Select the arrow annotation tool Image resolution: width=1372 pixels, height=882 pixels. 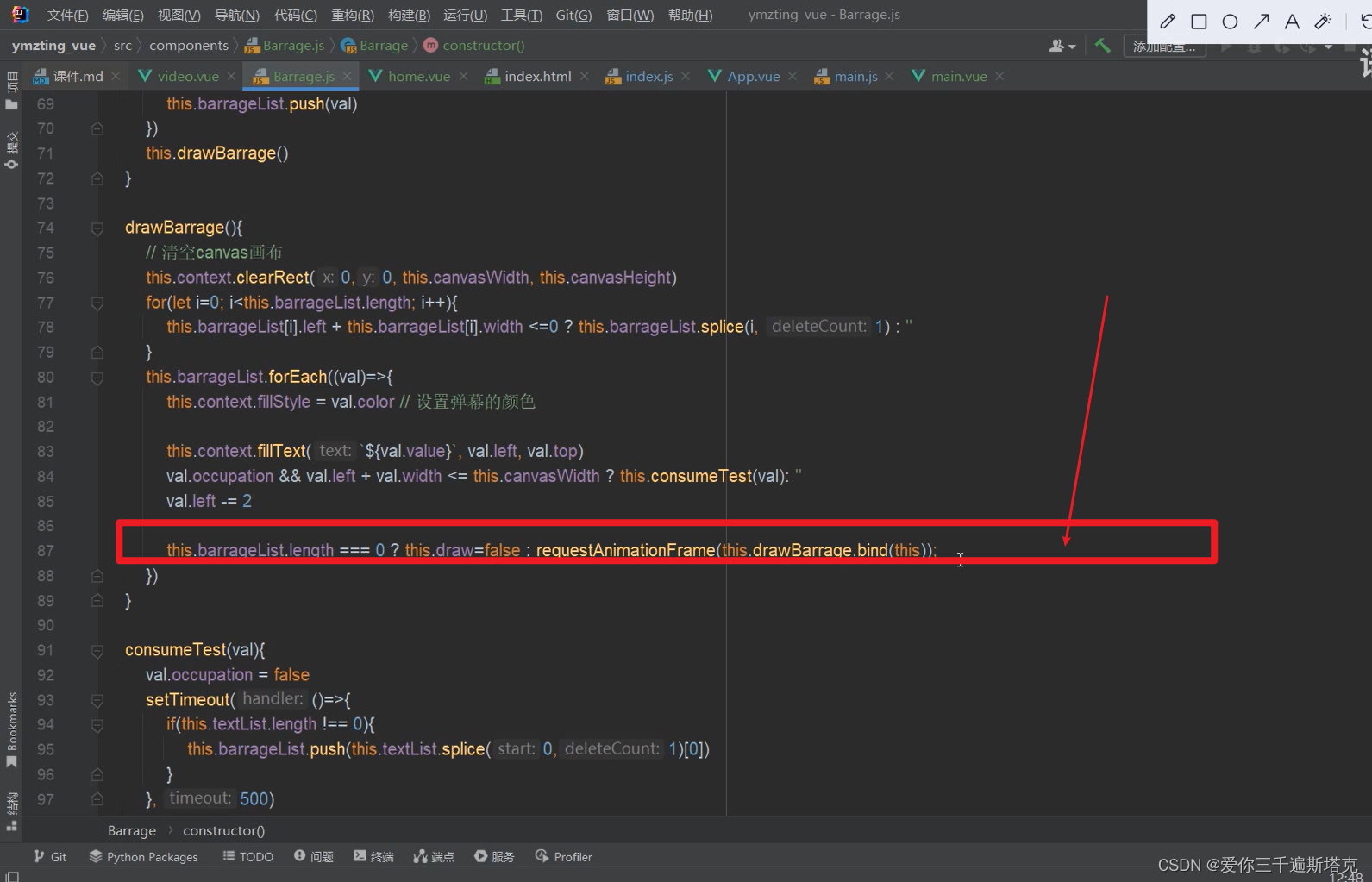[1261, 22]
